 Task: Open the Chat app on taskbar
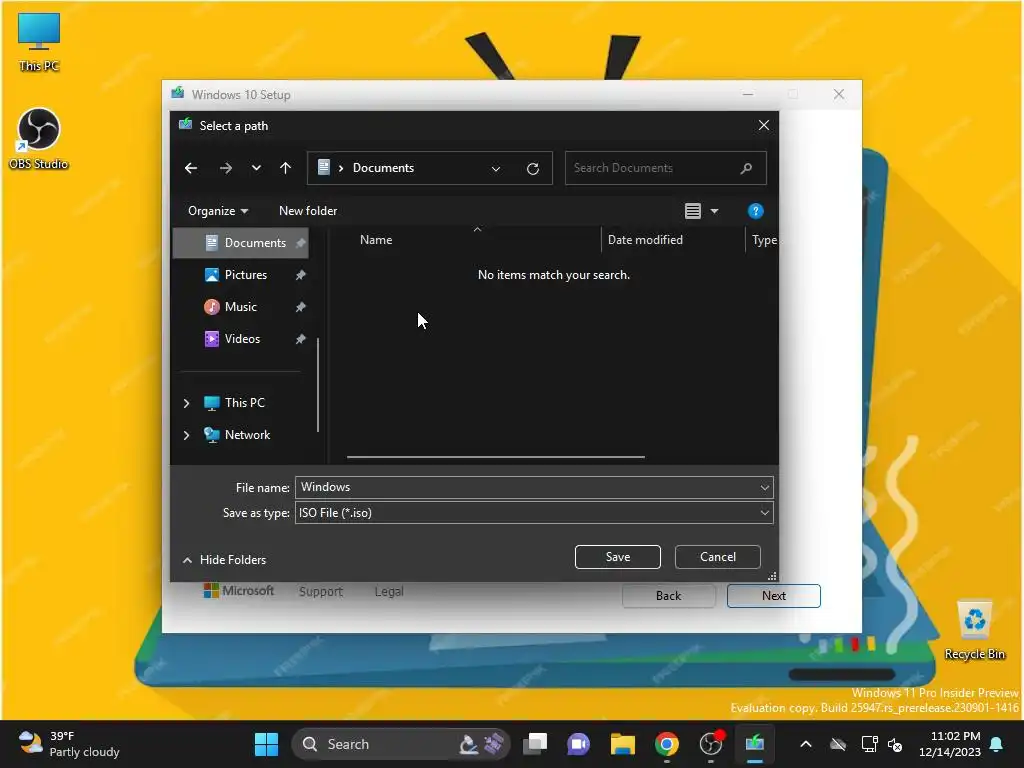579,744
